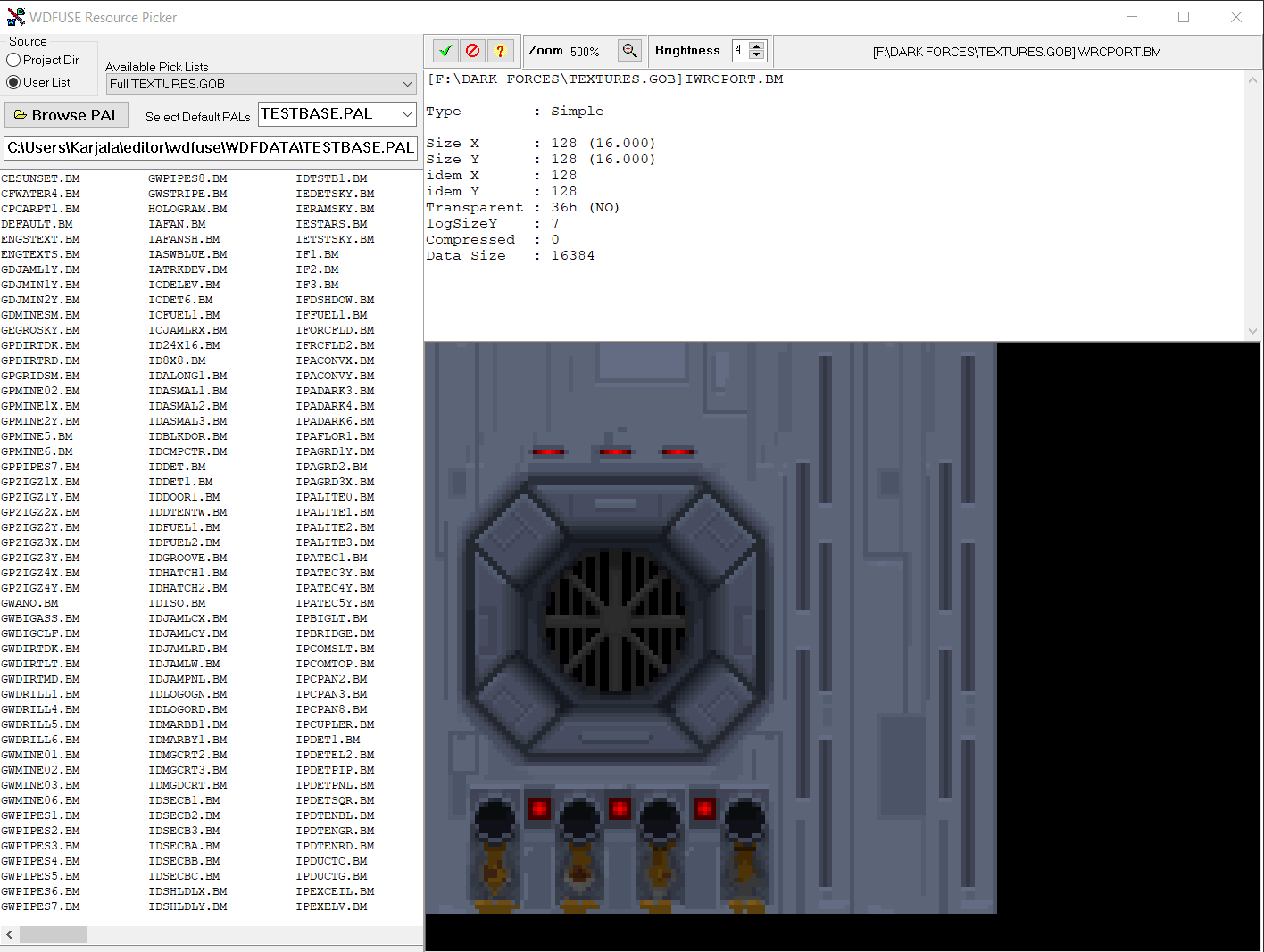Select GDMINESM.BM in the list
The width and height of the screenshot is (1264, 952).
point(40,315)
